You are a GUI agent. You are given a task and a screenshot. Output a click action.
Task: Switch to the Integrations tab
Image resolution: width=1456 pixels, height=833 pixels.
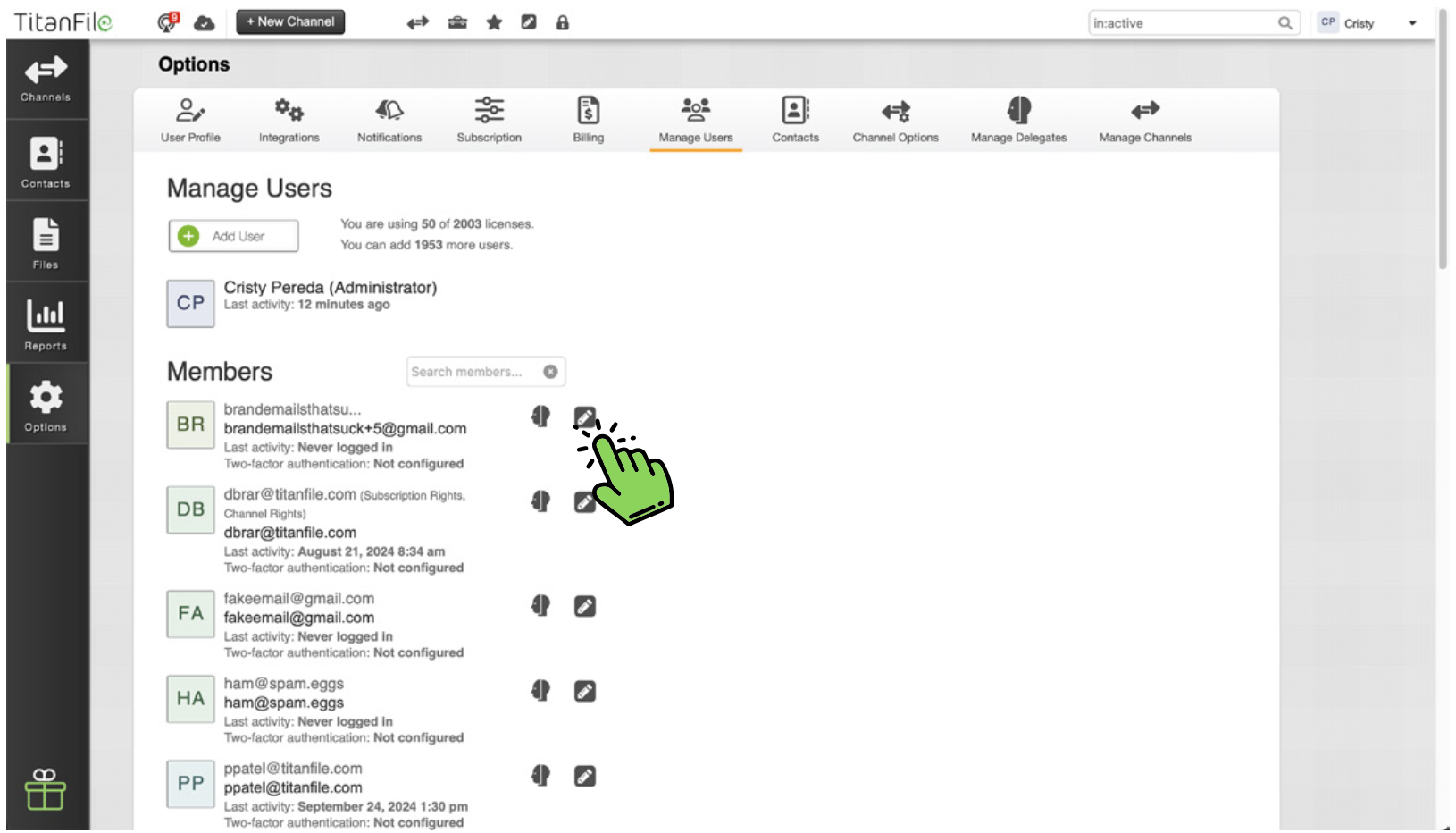[289, 120]
